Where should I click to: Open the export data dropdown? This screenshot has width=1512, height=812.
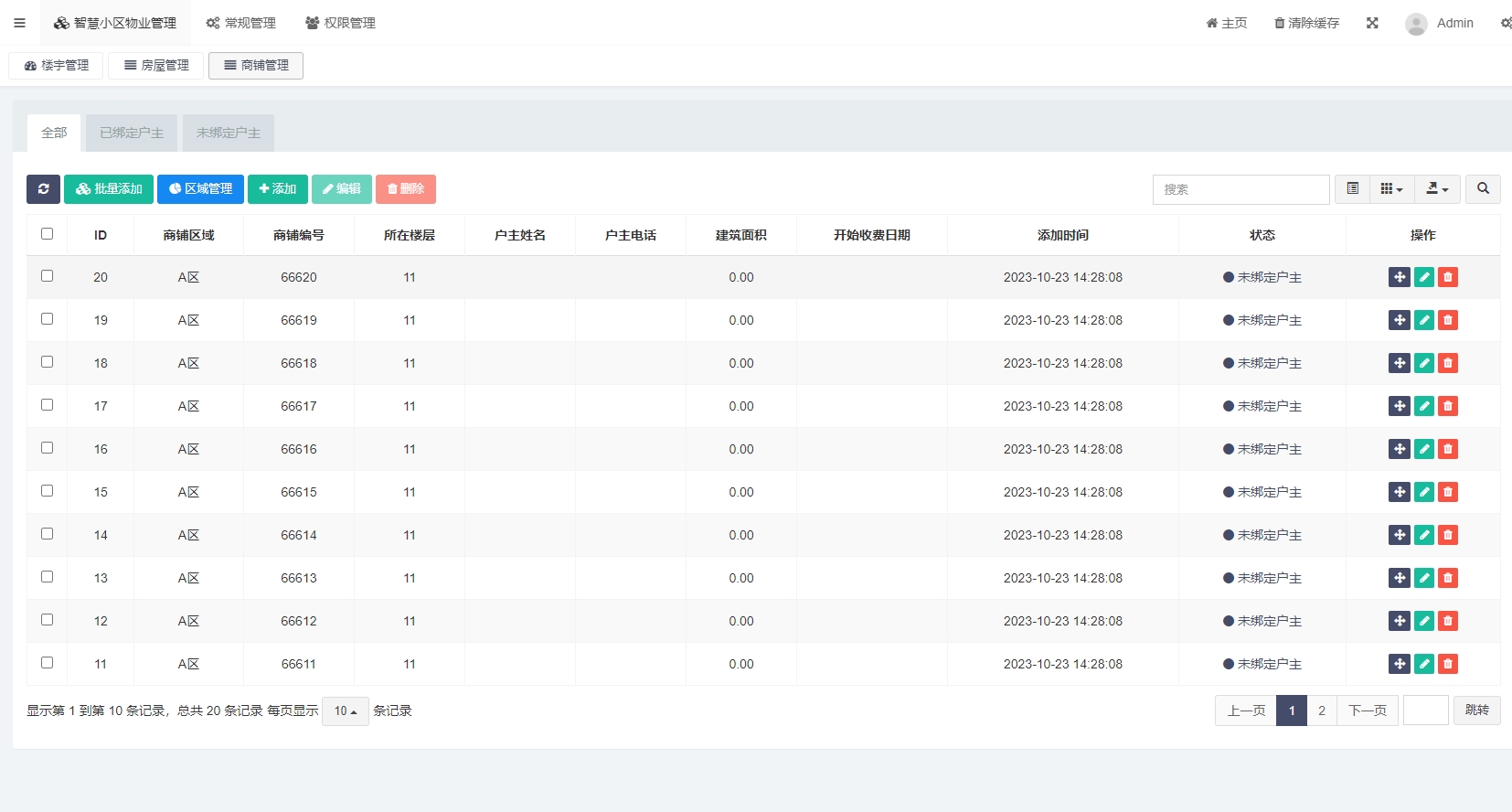click(1437, 189)
